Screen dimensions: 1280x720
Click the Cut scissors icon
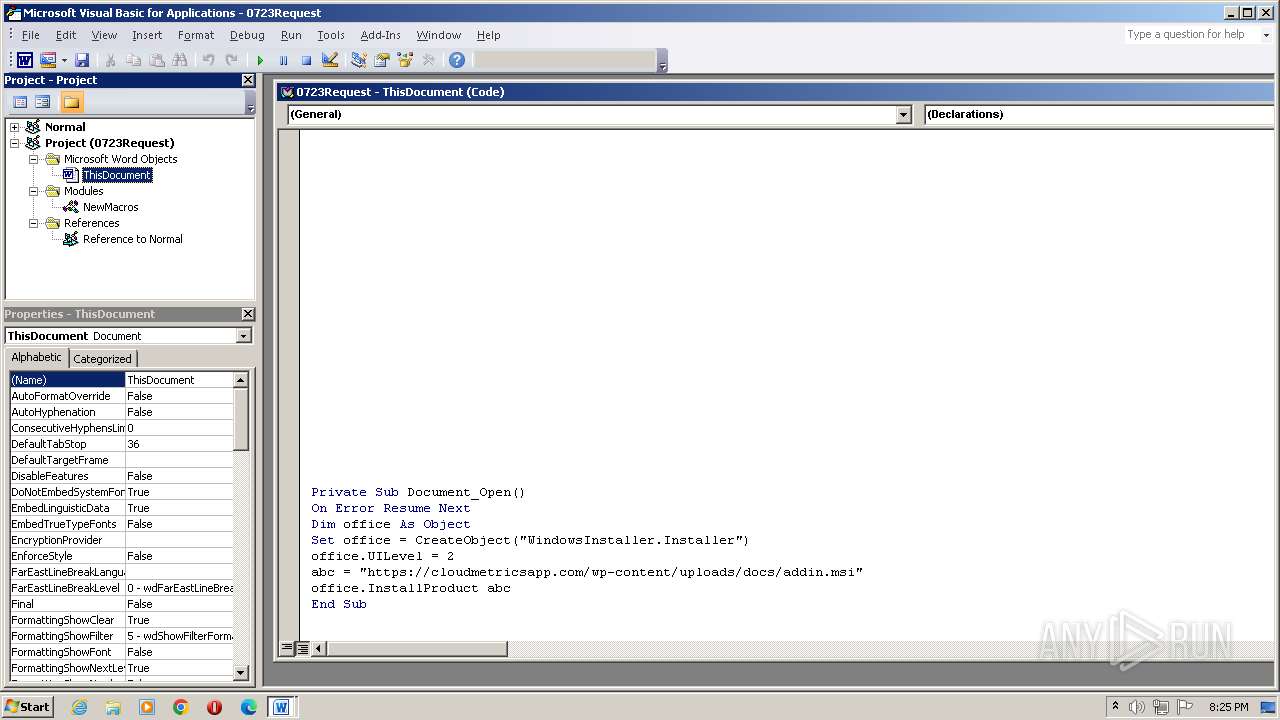(110, 60)
